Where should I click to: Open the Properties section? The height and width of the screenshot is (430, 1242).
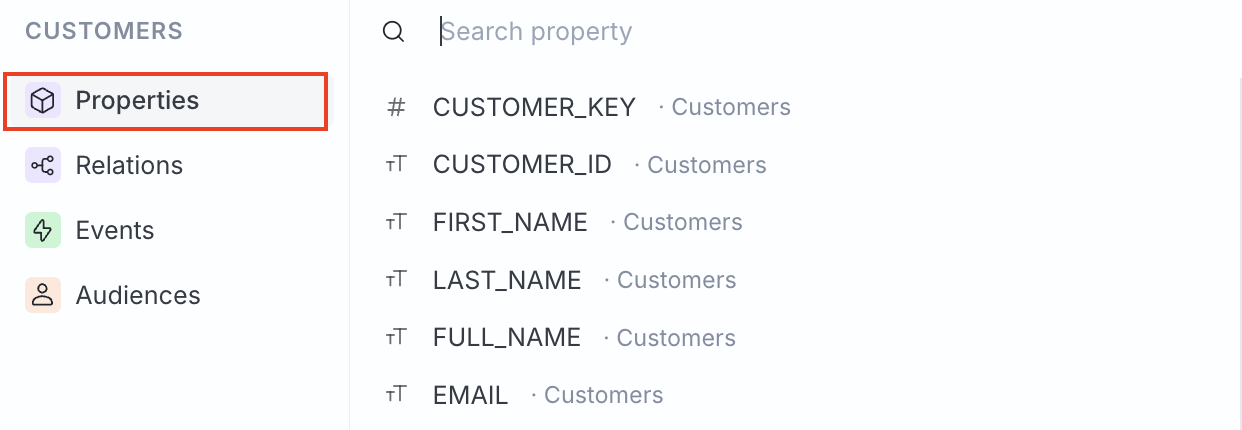(x=137, y=101)
